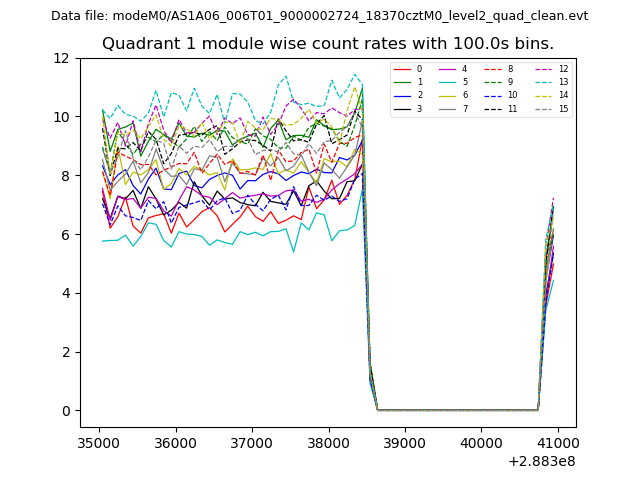This screenshot has width=640, height=480.
Task: Click yellow solid legend entry 6
Action: [454, 95]
